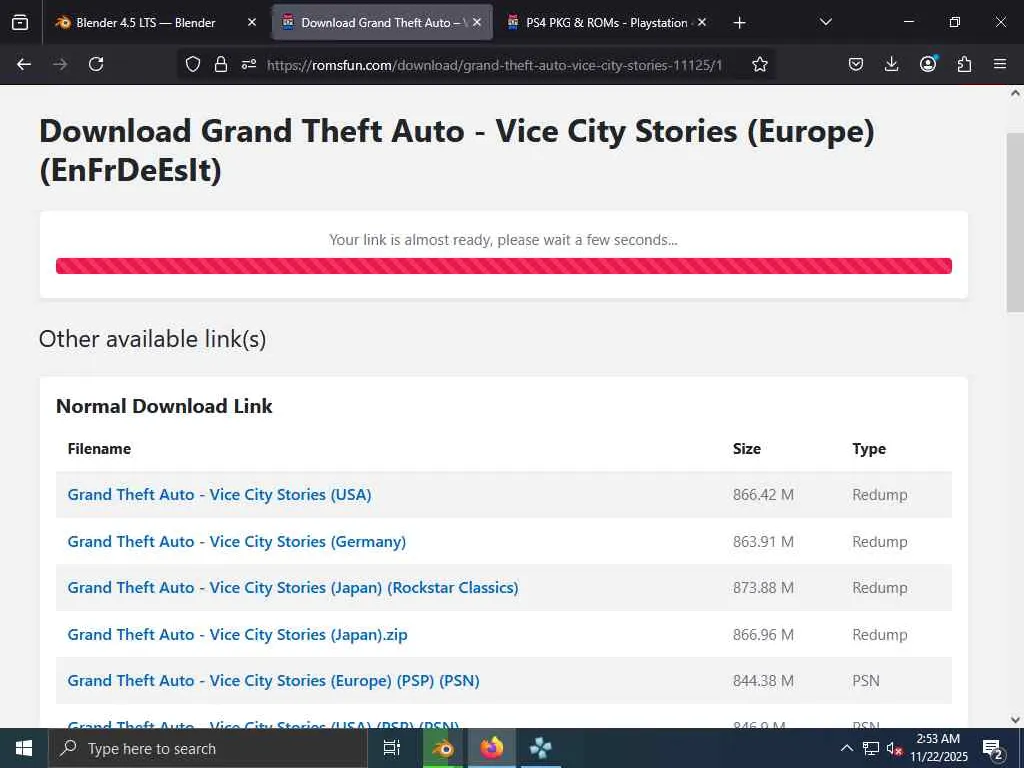Select the 863.91 M size value
This screenshot has width=1024, height=768.
(763, 542)
